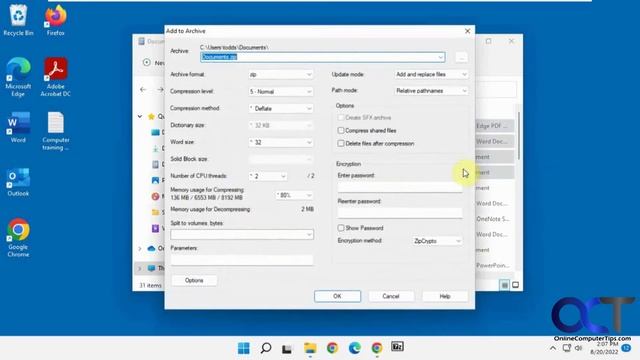This screenshot has height=360, width=640.
Task: Open the notification badge in the tray
Action: tap(626, 348)
